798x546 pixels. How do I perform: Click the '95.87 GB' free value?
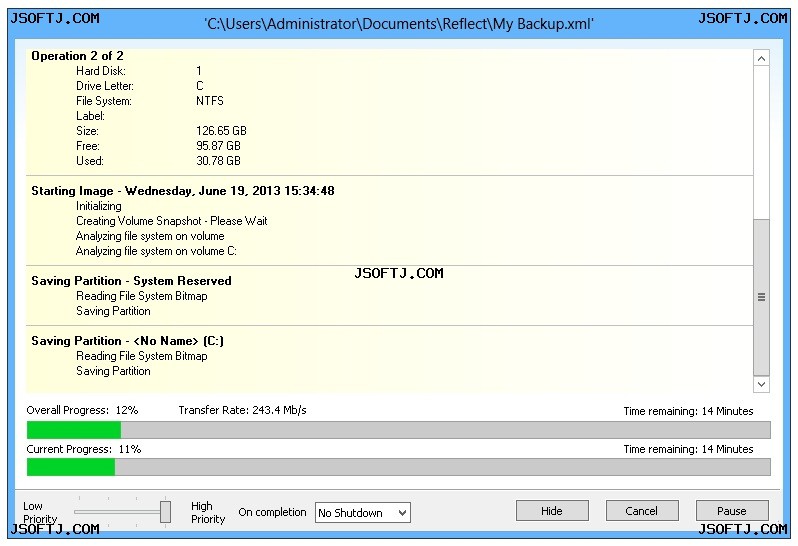(x=218, y=146)
